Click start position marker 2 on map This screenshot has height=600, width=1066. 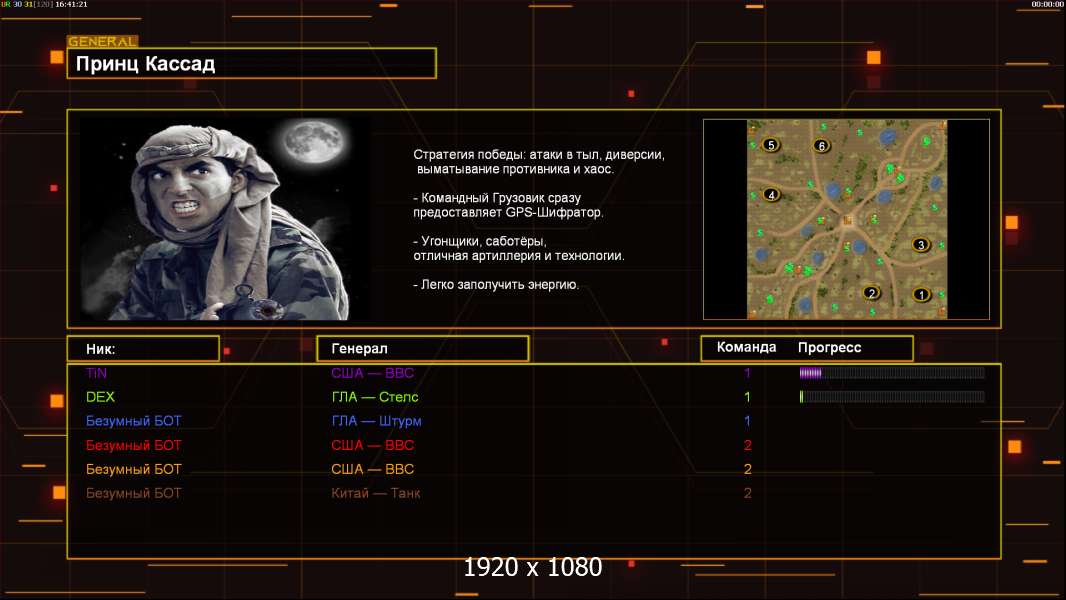click(x=871, y=292)
